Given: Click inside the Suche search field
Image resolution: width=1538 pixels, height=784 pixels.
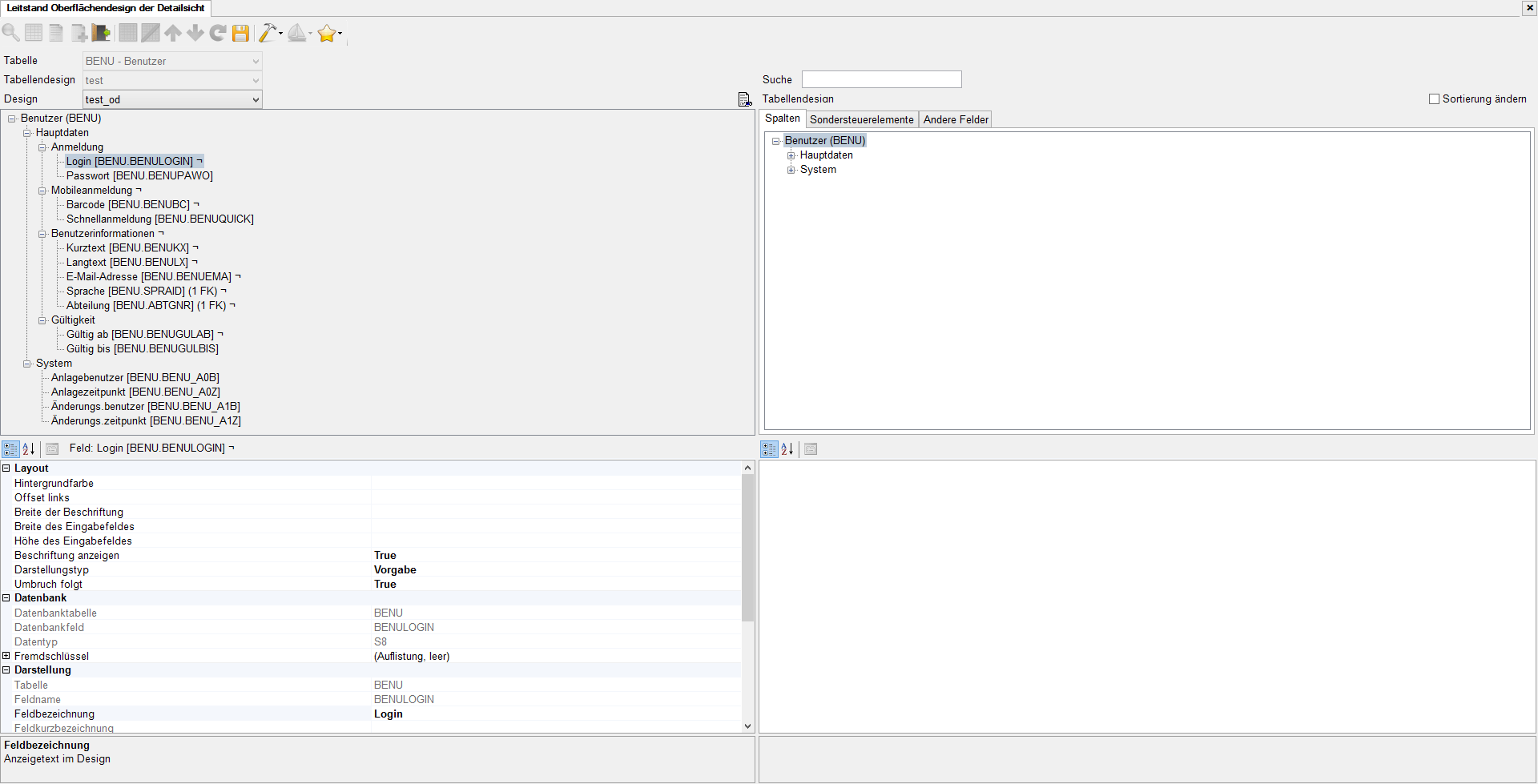Looking at the screenshot, I should [881, 79].
